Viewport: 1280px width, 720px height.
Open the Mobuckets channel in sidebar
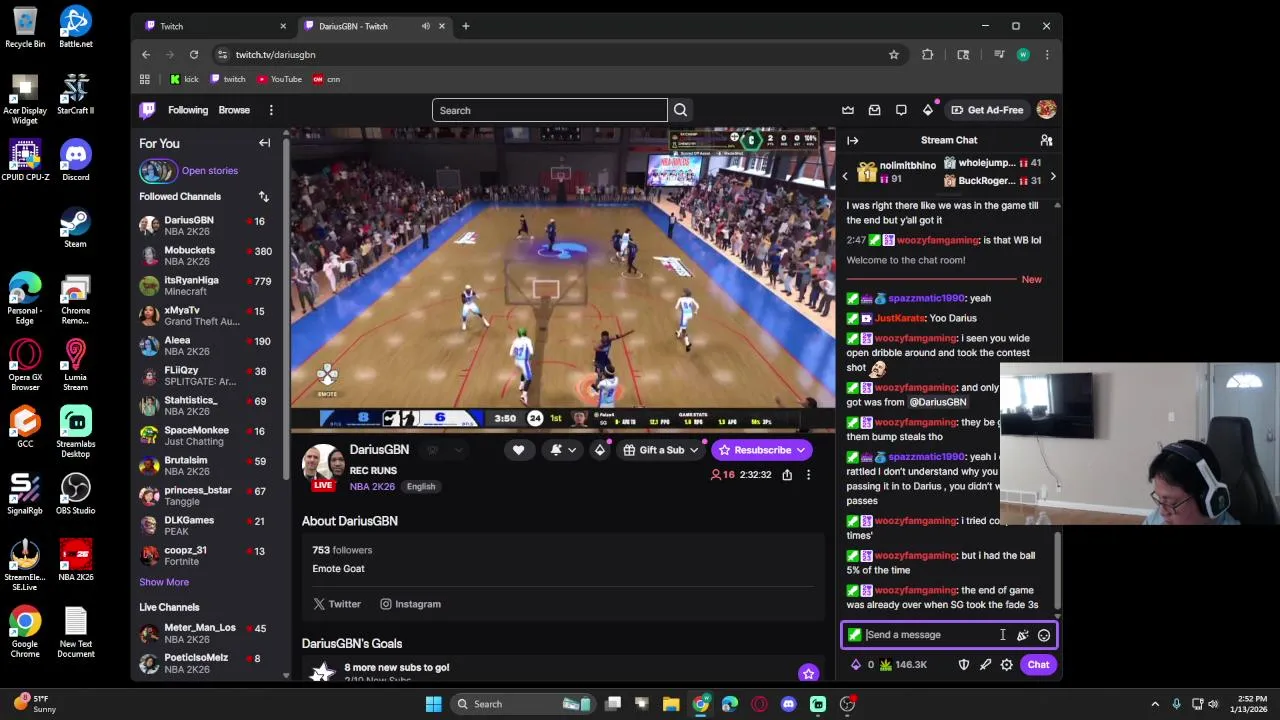coord(210,256)
